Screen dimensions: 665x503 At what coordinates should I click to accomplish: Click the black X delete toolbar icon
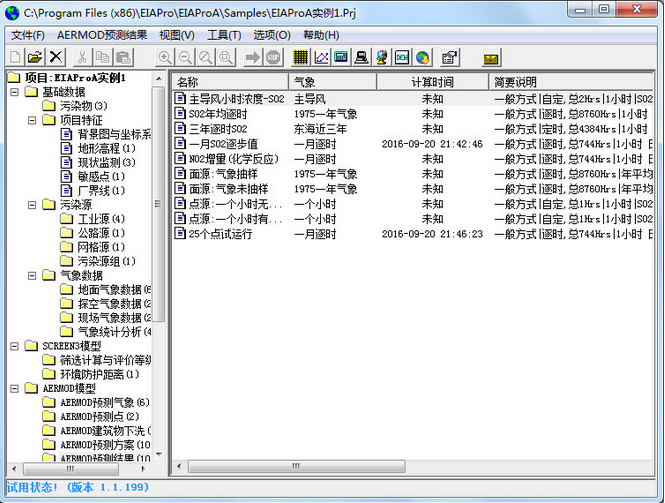pos(56,57)
